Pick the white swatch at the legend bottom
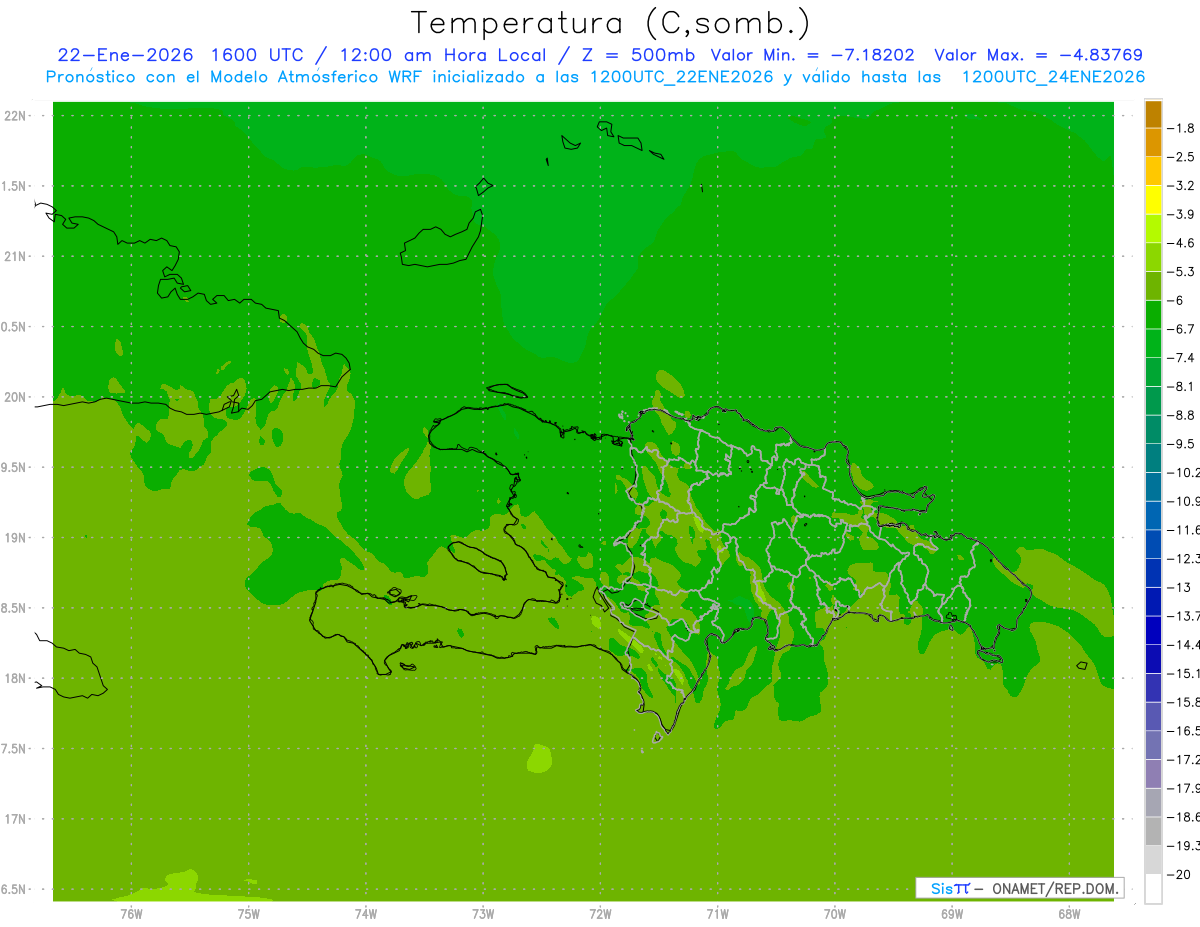The width and height of the screenshot is (1200, 927). click(1153, 888)
